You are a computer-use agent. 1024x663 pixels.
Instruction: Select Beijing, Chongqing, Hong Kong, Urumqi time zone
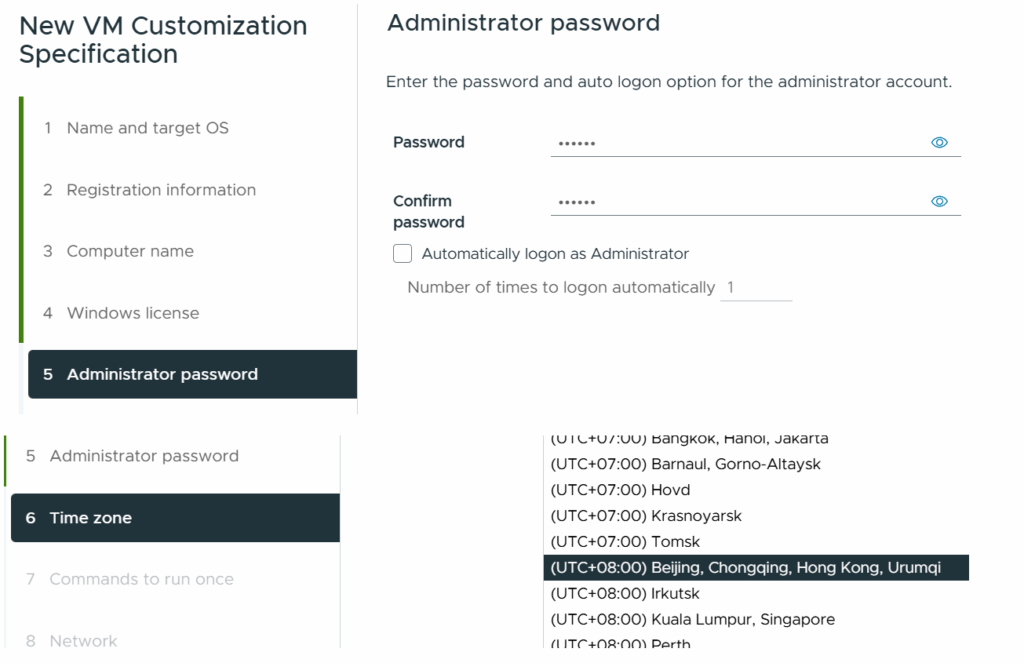click(756, 568)
